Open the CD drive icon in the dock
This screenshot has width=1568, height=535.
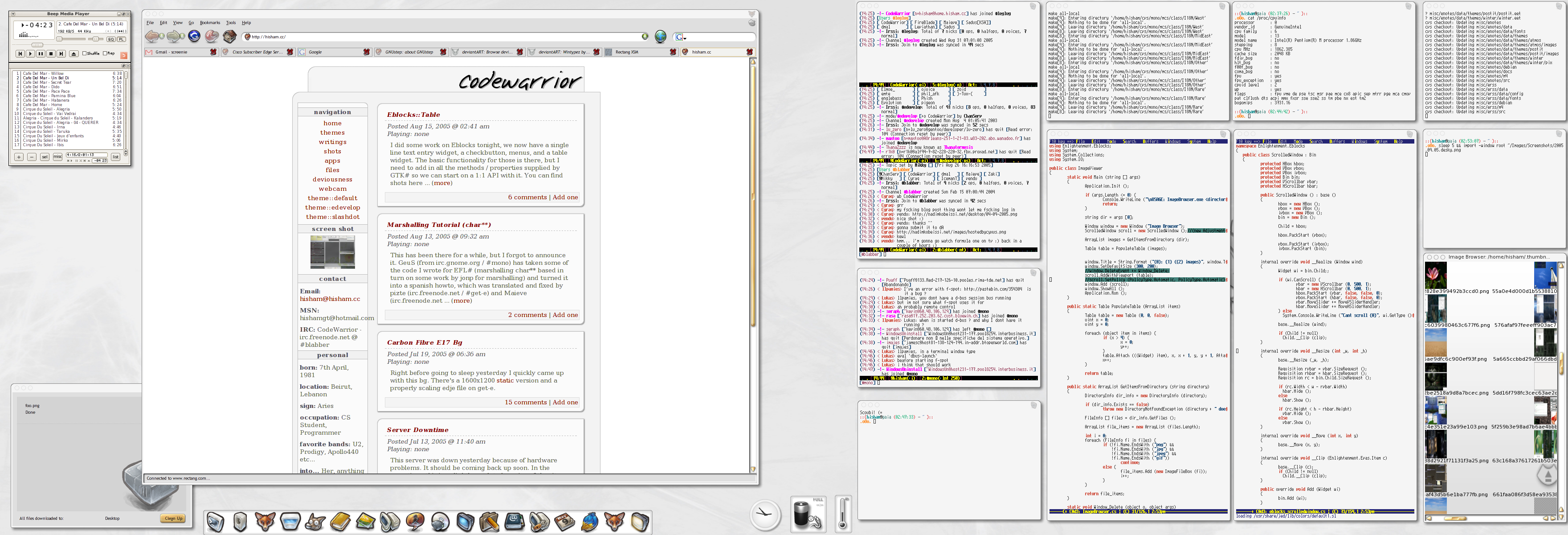[x=441, y=522]
